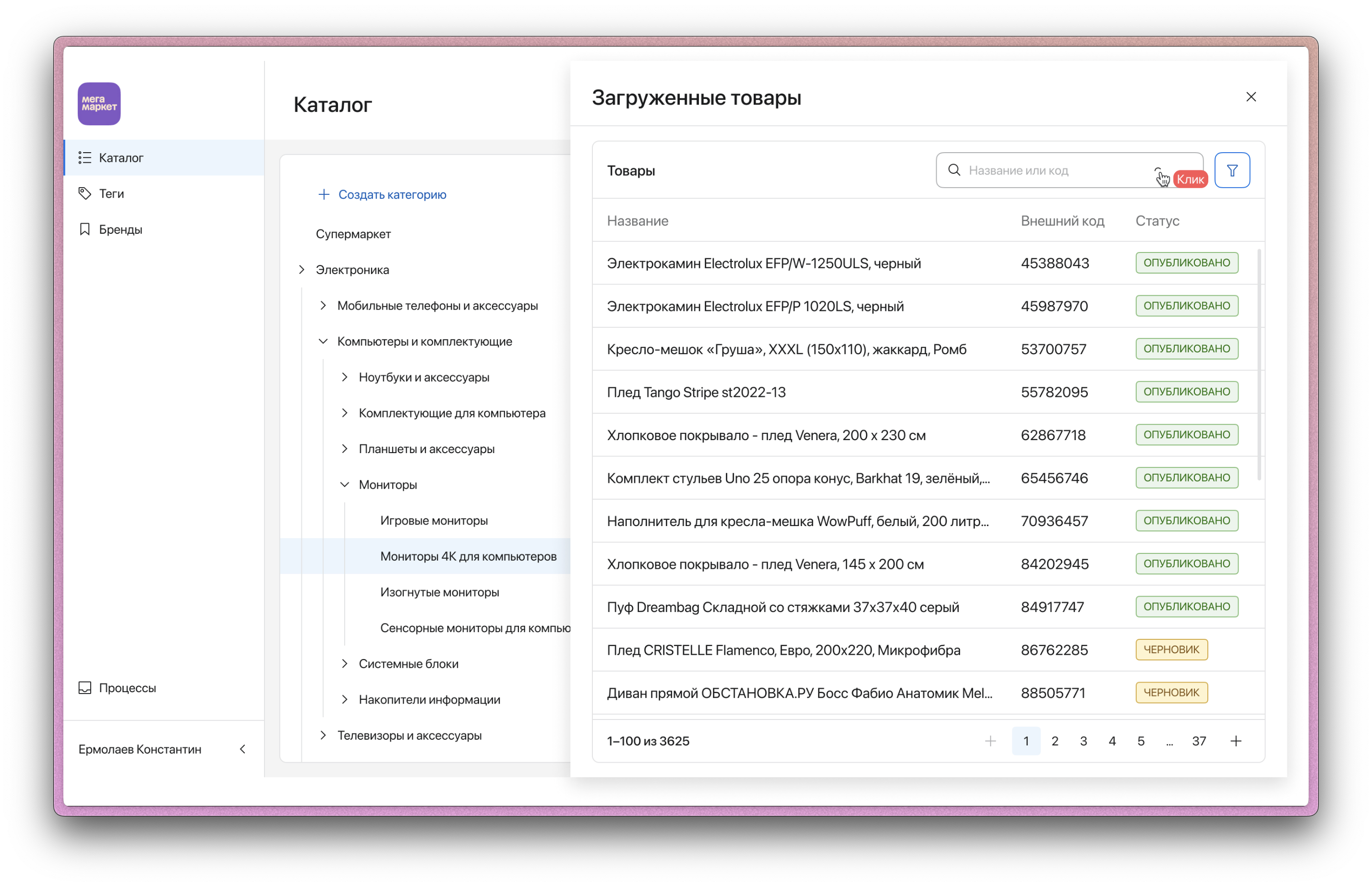Open the Бренды sidebar section
Viewport: 1372px width, 887px height.
120,229
